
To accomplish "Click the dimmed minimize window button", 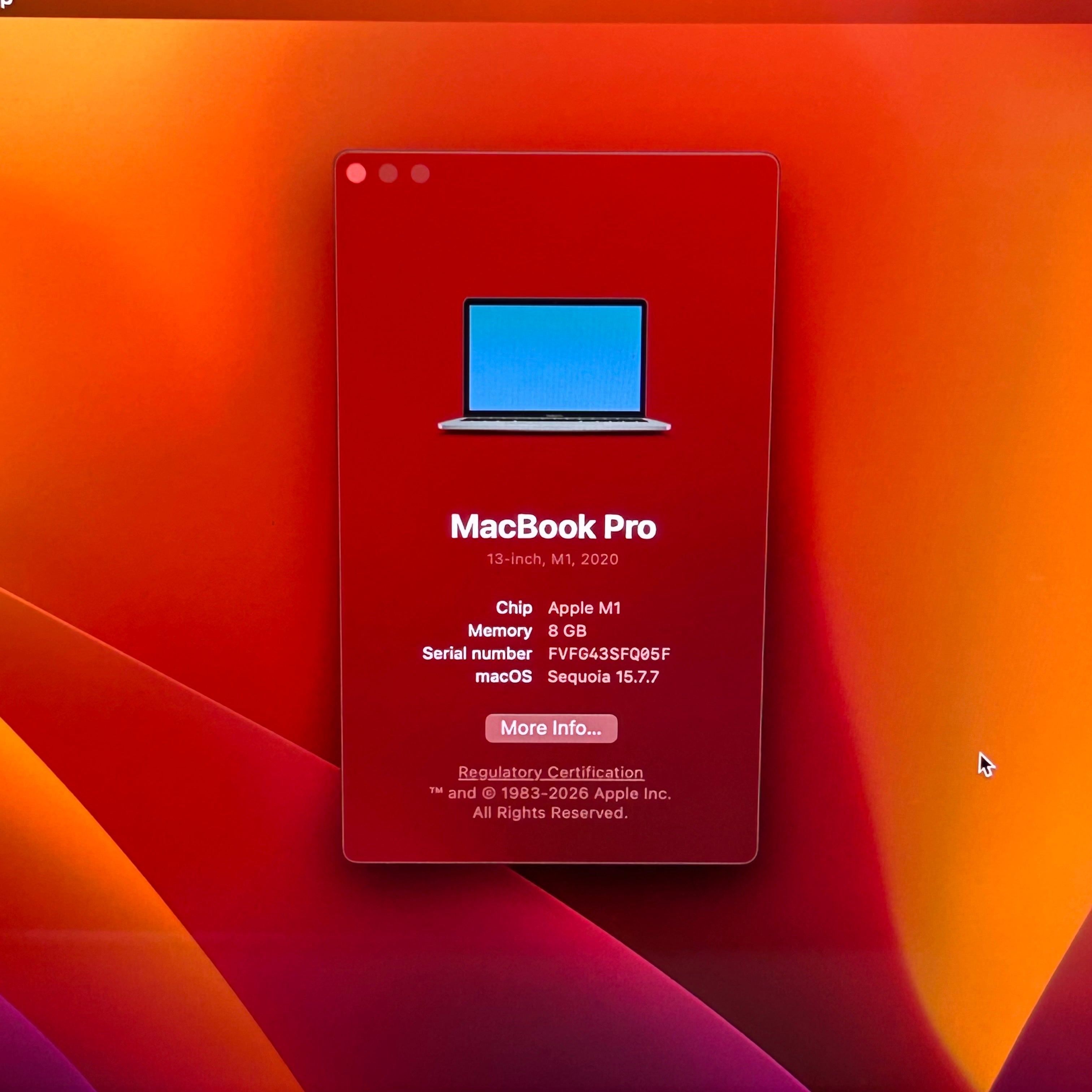I will tap(388, 174).
